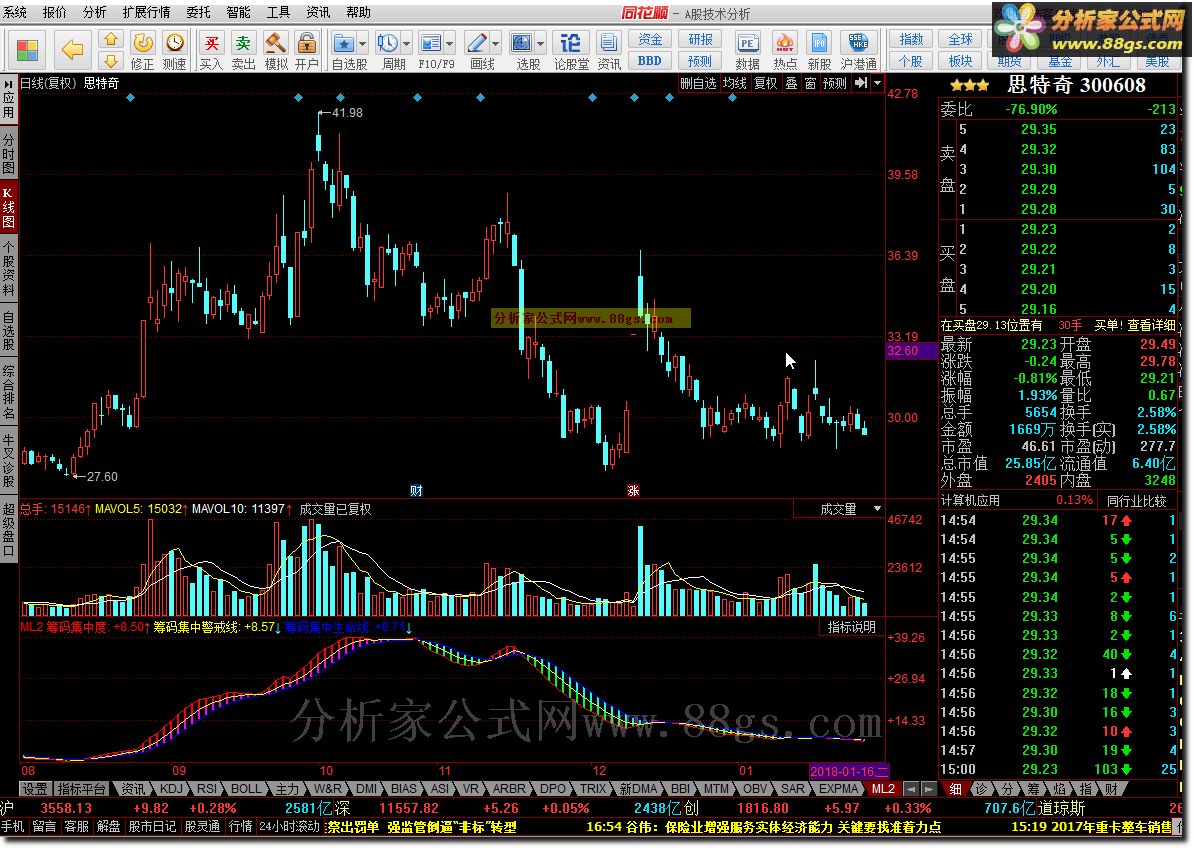Expand the F10/F9 dropdown arrow
Viewport: 1194px width, 848px height.
(450, 43)
